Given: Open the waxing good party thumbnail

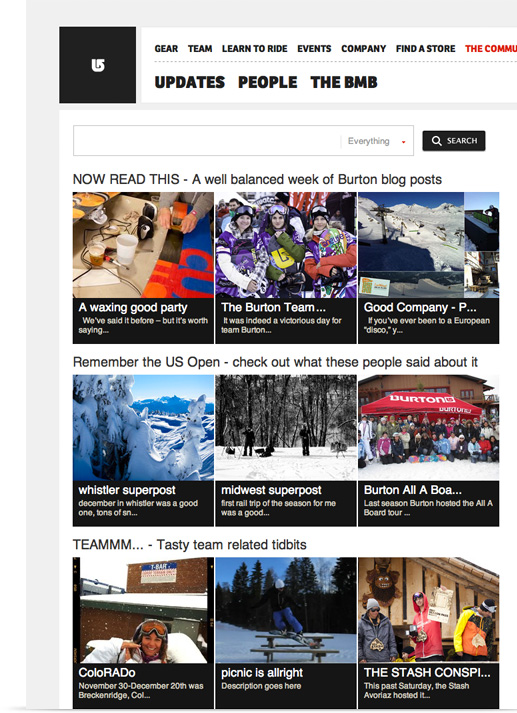Looking at the screenshot, I should click(143, 245).
